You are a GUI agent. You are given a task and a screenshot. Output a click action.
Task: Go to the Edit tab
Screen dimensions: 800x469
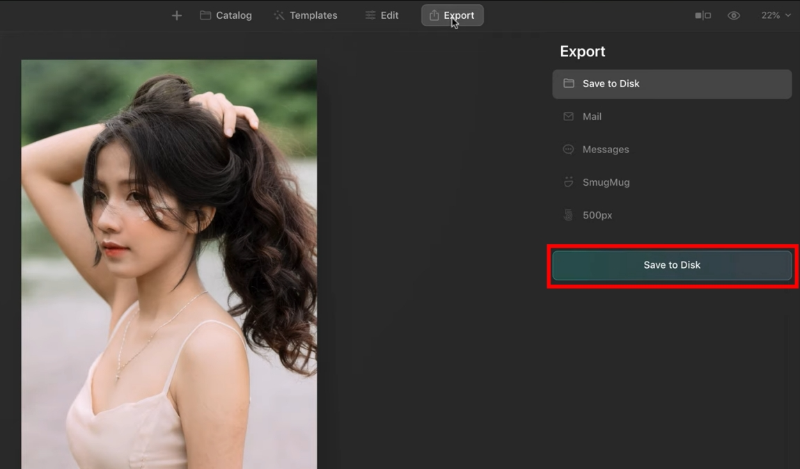(382, 15)
